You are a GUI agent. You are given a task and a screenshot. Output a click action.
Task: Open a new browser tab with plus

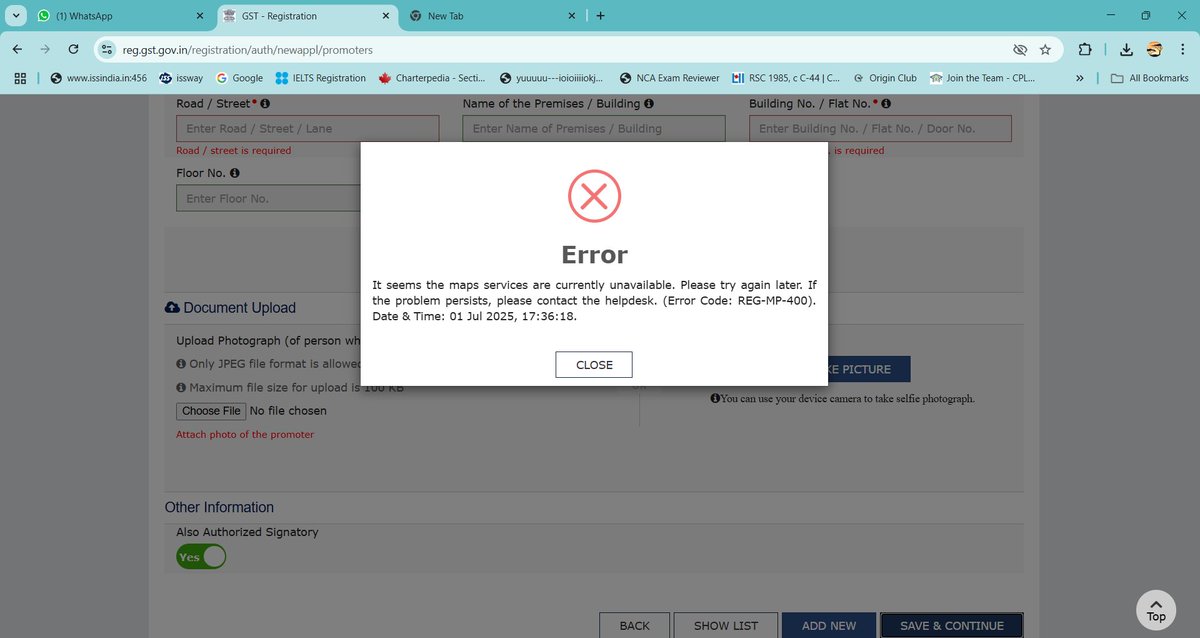point(600,16)
